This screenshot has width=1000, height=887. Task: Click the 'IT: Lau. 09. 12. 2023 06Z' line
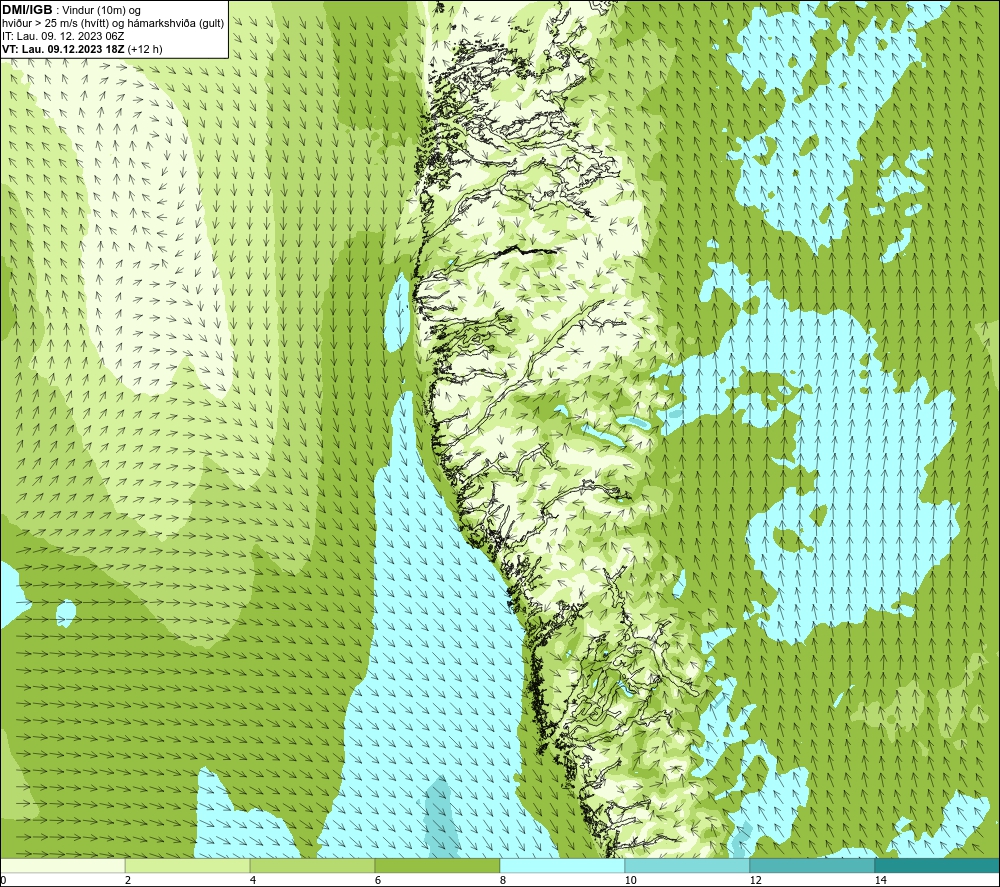click(x=63, y=36)
